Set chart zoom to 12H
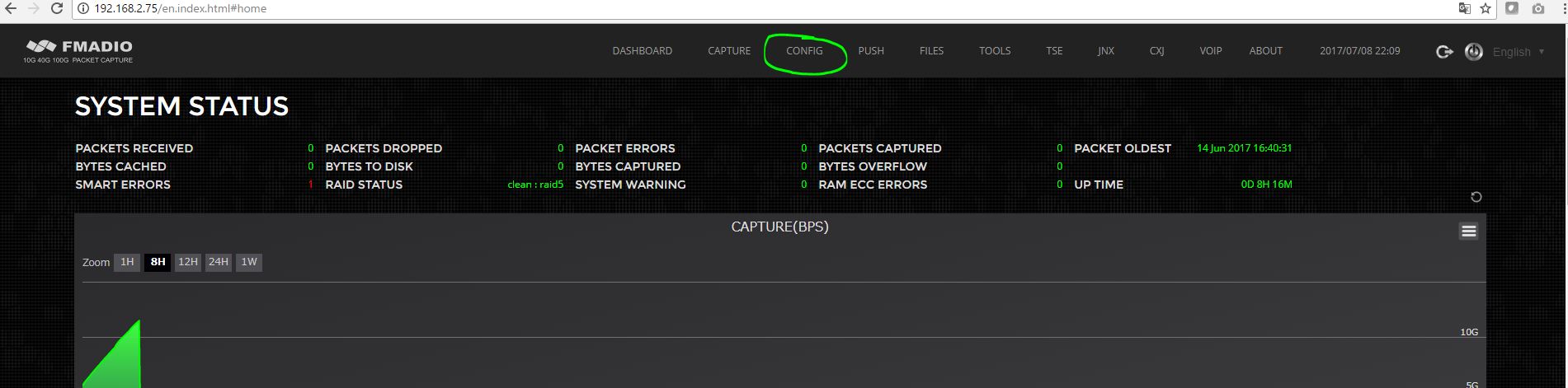This screenshot has height=388, width=1568. point(188,262)
